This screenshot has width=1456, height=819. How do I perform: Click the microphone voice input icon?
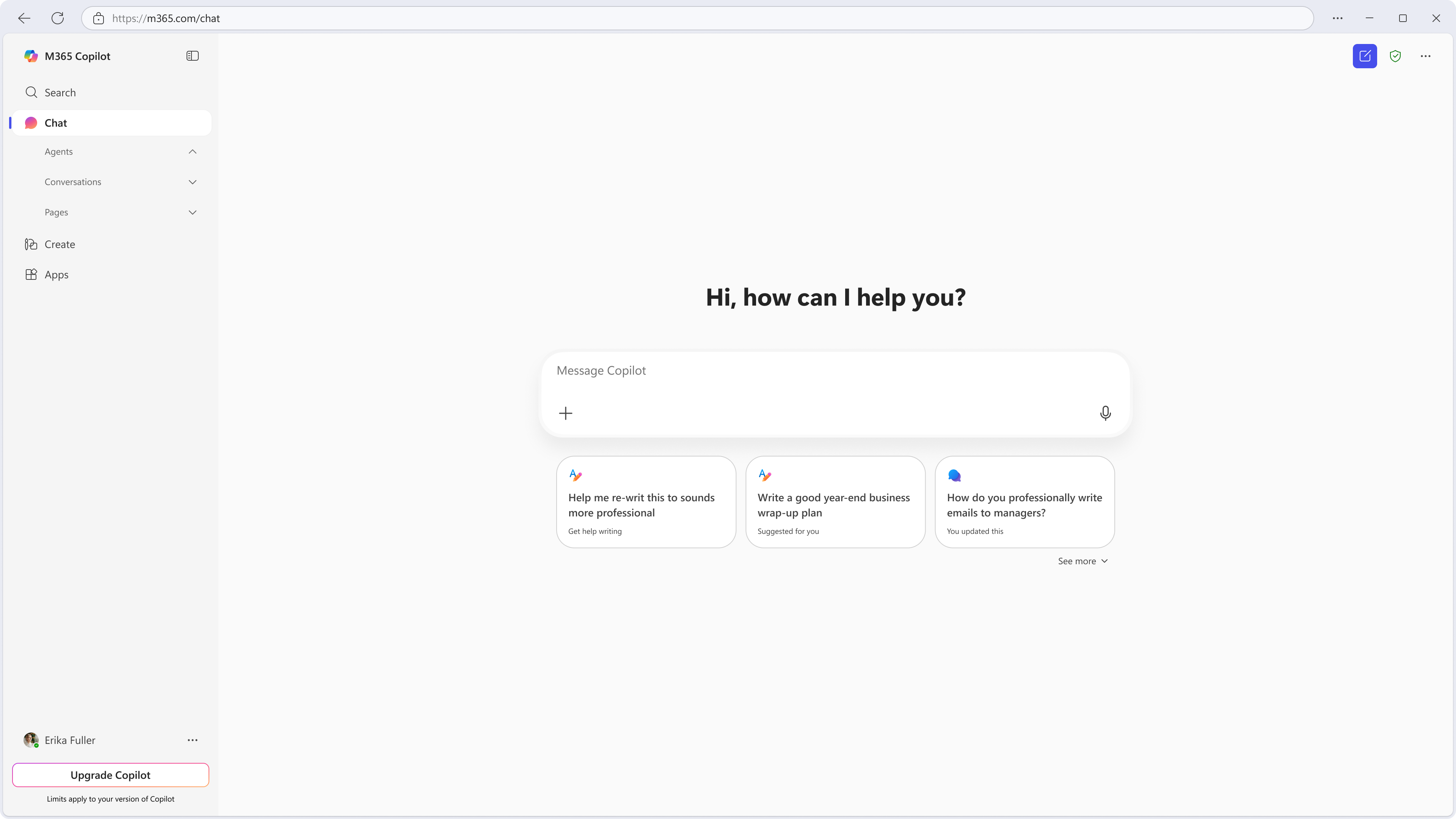(1105, 413)
